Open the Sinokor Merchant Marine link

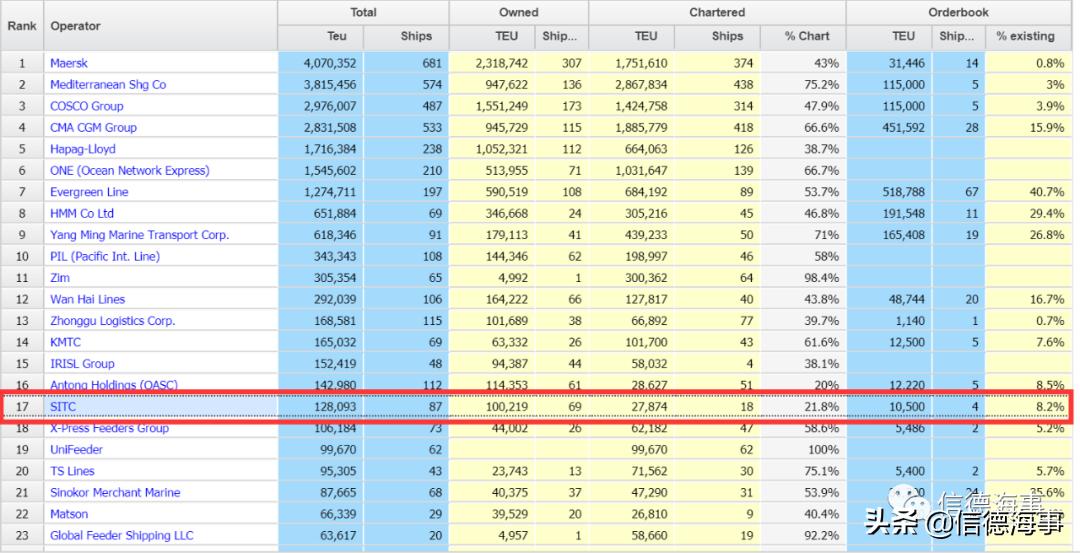115,492
